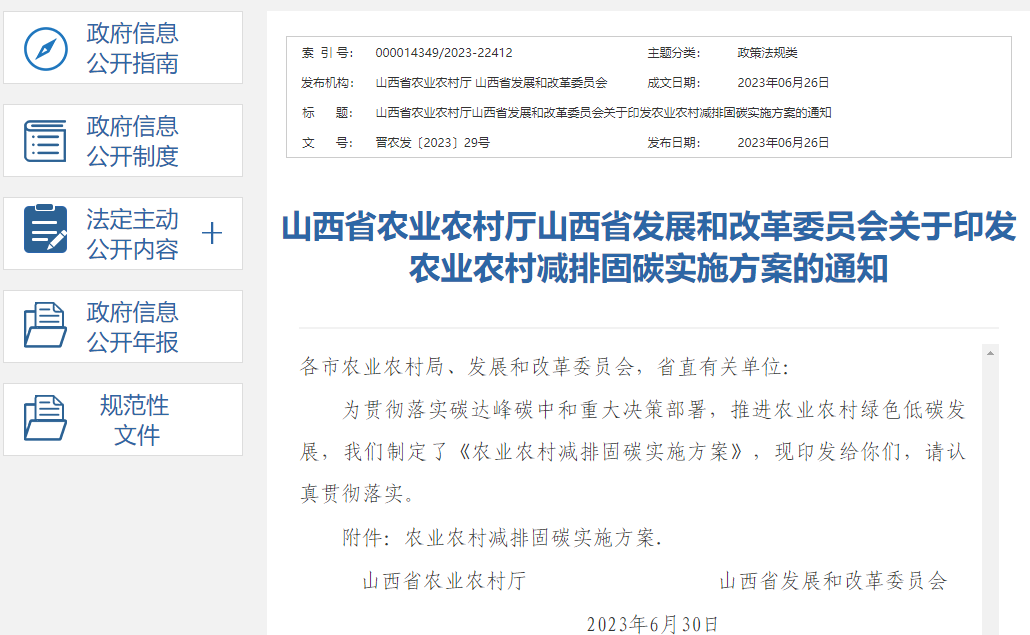
Task: Click the 政策法规类 topic classification value
Action: pyautogui.click(x=767, y=53)
